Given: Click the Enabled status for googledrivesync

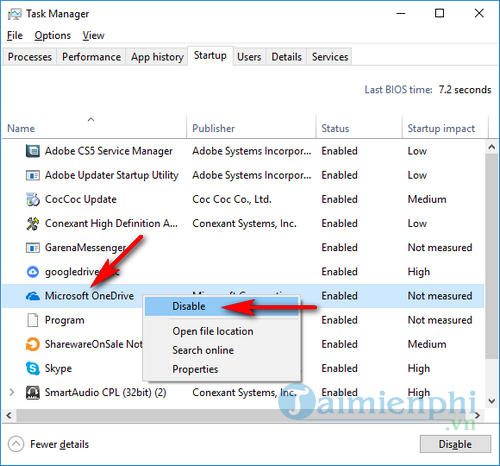Looking at the screenshot, I should tap(339, 272).
